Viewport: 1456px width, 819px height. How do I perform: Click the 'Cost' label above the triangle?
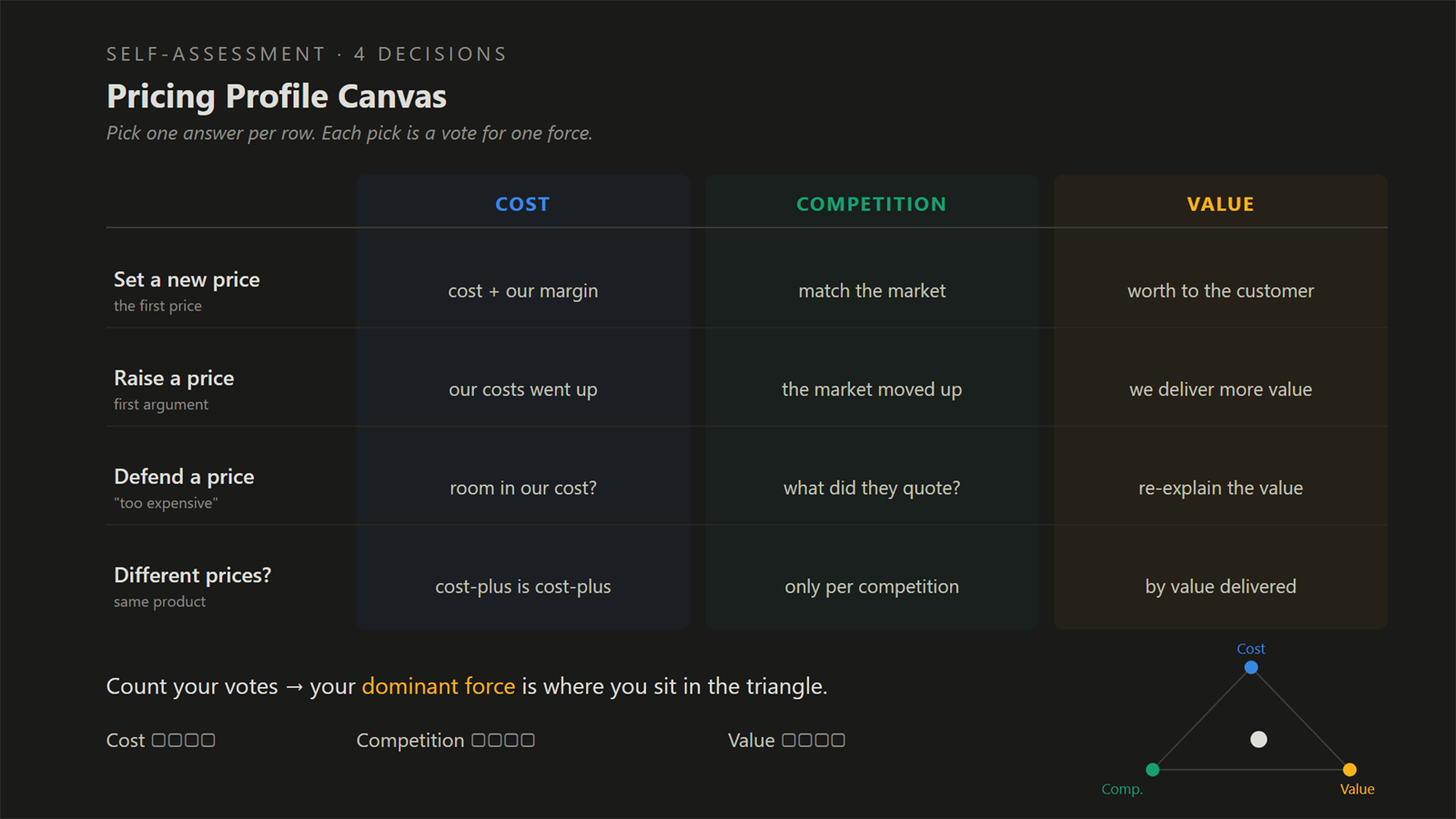[x=1251, y=649]
